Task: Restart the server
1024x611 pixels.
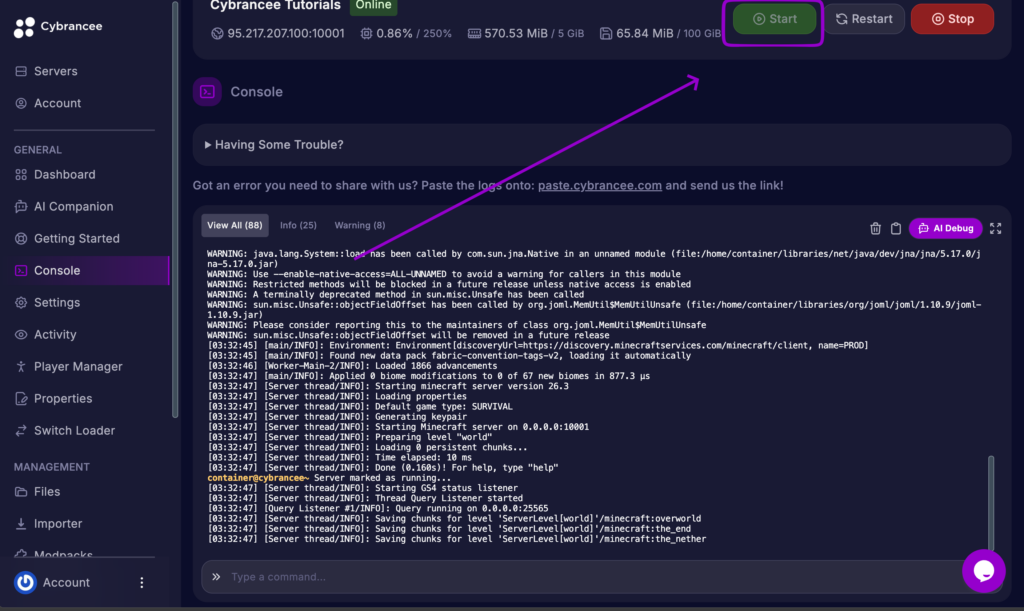Action: (864, 19)
